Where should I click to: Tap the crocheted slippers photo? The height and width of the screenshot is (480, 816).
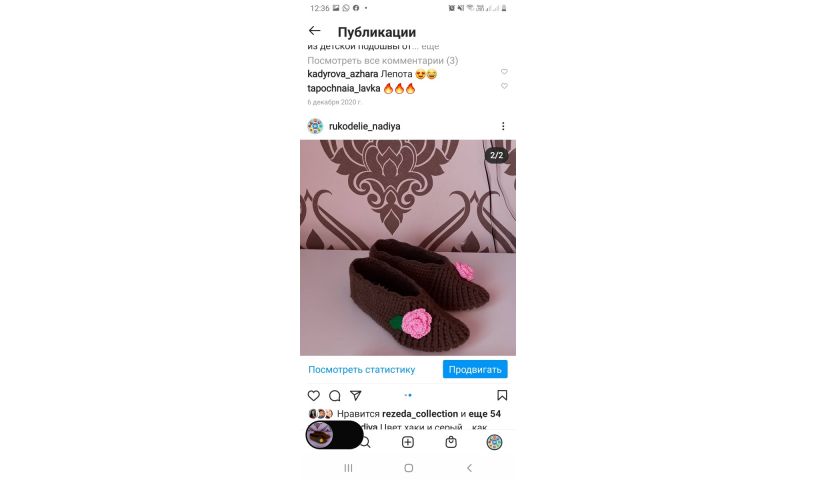pyautogui.click(x=408, y=248)
